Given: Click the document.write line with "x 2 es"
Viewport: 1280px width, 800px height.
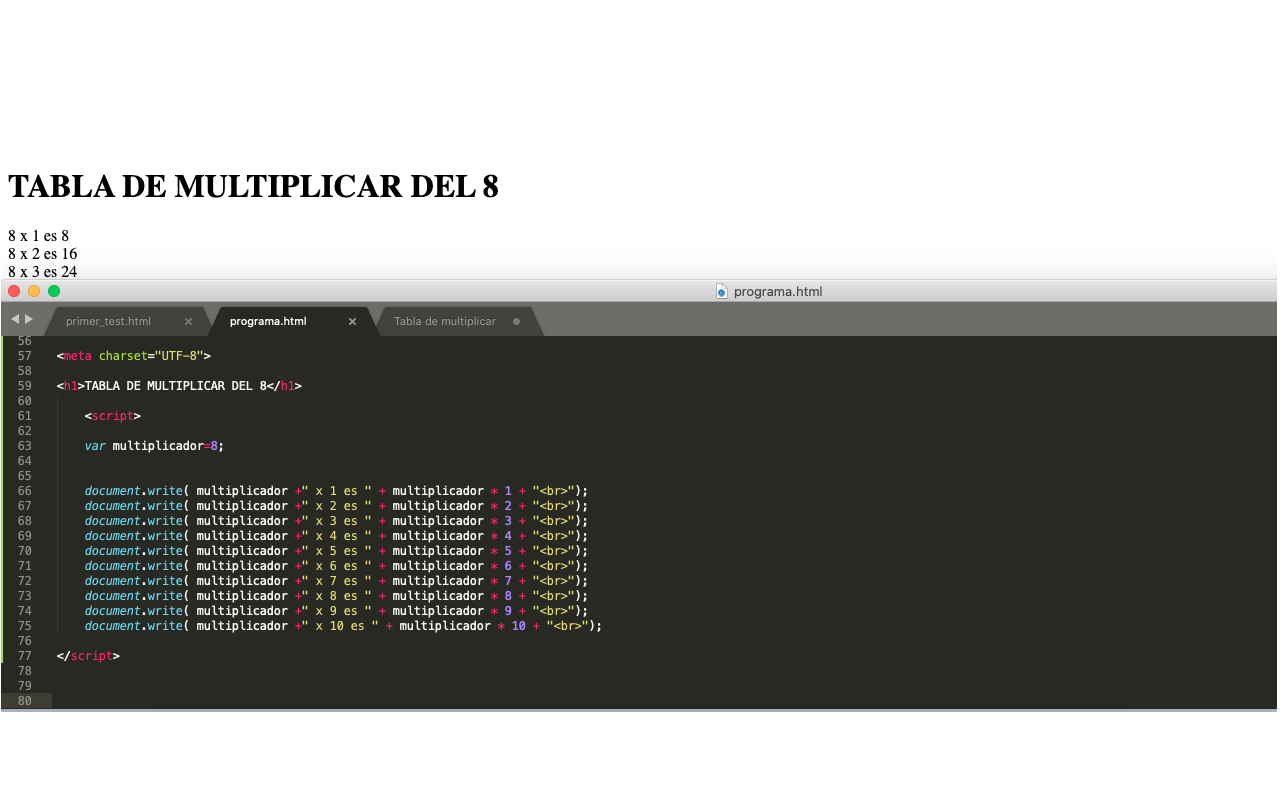Looking at the screenshot, I should (337, 505).
